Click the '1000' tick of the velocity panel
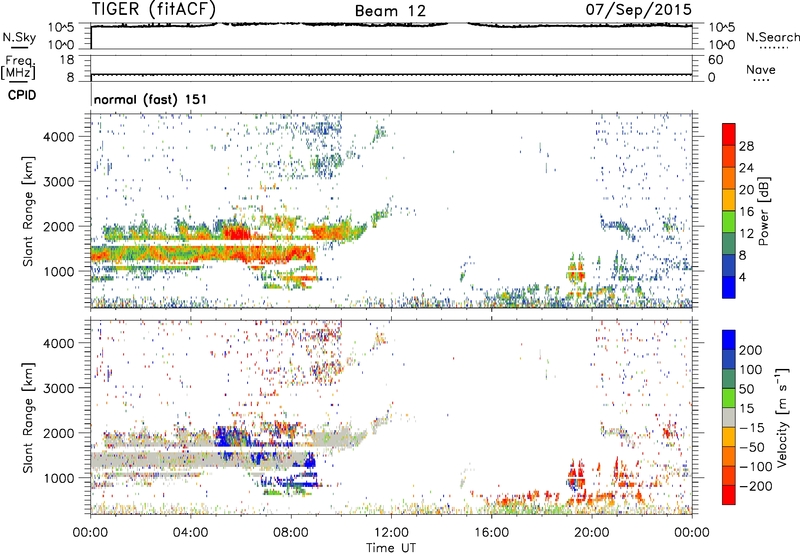The image size is (800, 554). pyautogui.click(x=58, y=478)
